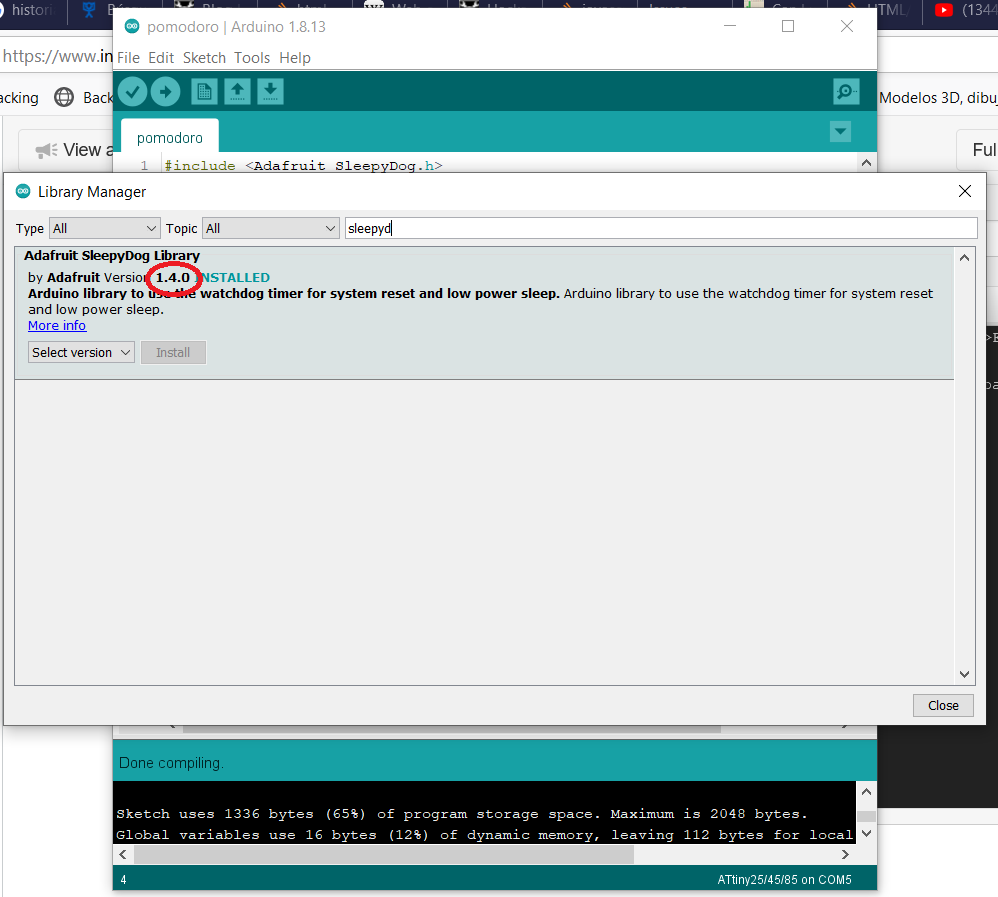This screenshot has width=998, height=897.
Task: Click the console horizontal scrollbar thumb
Action: [384, 854]
